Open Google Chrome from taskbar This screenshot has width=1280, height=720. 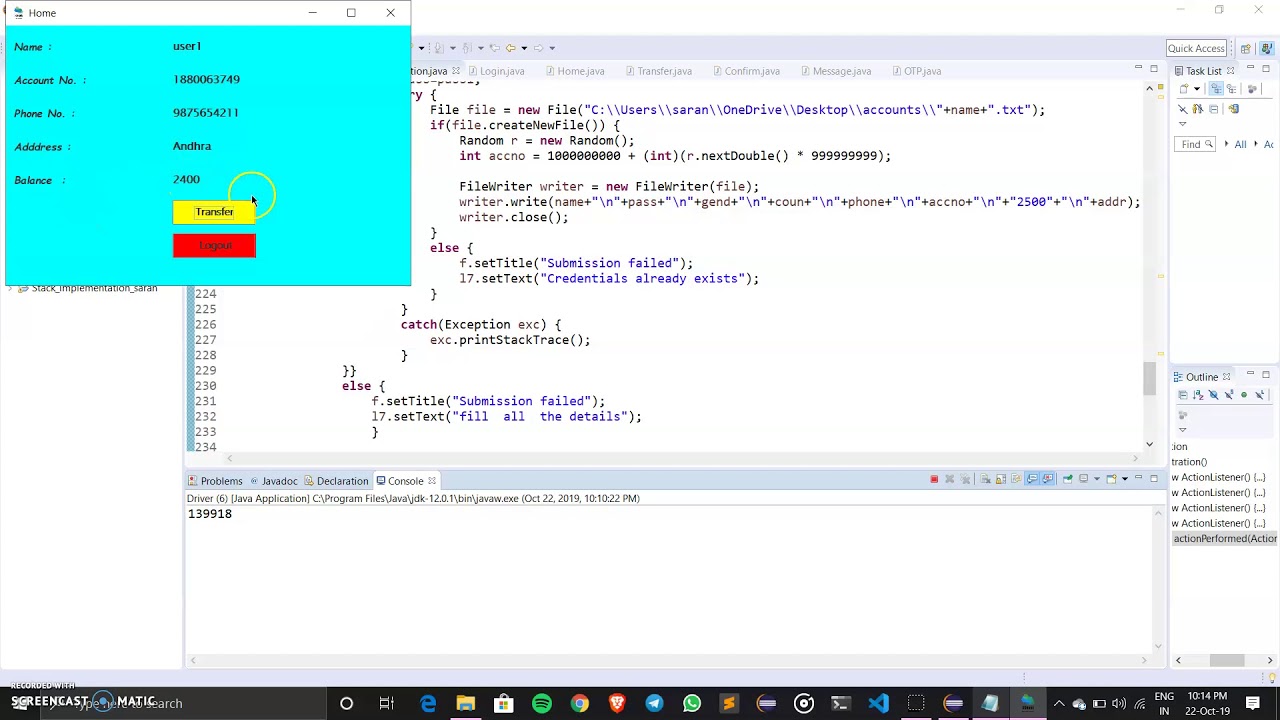click(x=580, y=704)
